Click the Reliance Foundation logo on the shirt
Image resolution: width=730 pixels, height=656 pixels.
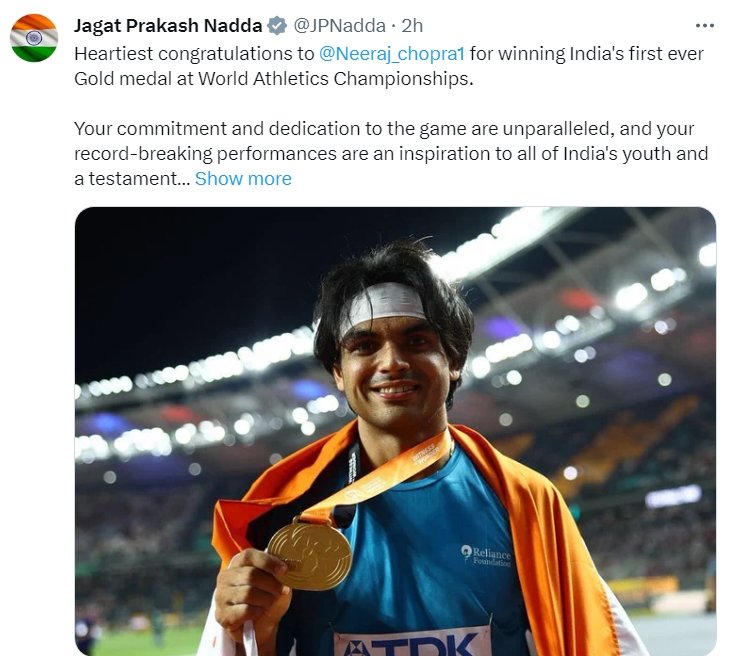[x=486, y=555]
